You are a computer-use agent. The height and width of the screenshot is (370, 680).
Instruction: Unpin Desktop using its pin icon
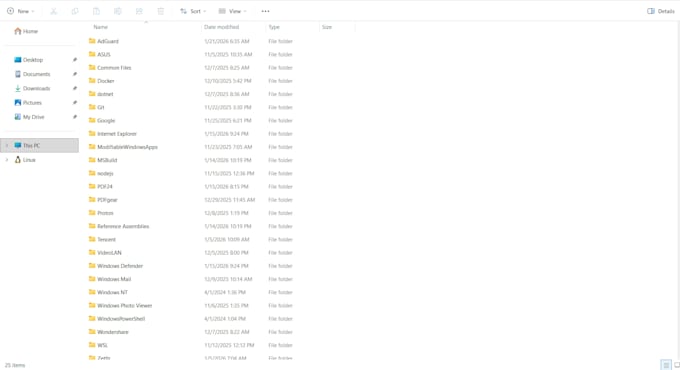(x=75, y=60)
